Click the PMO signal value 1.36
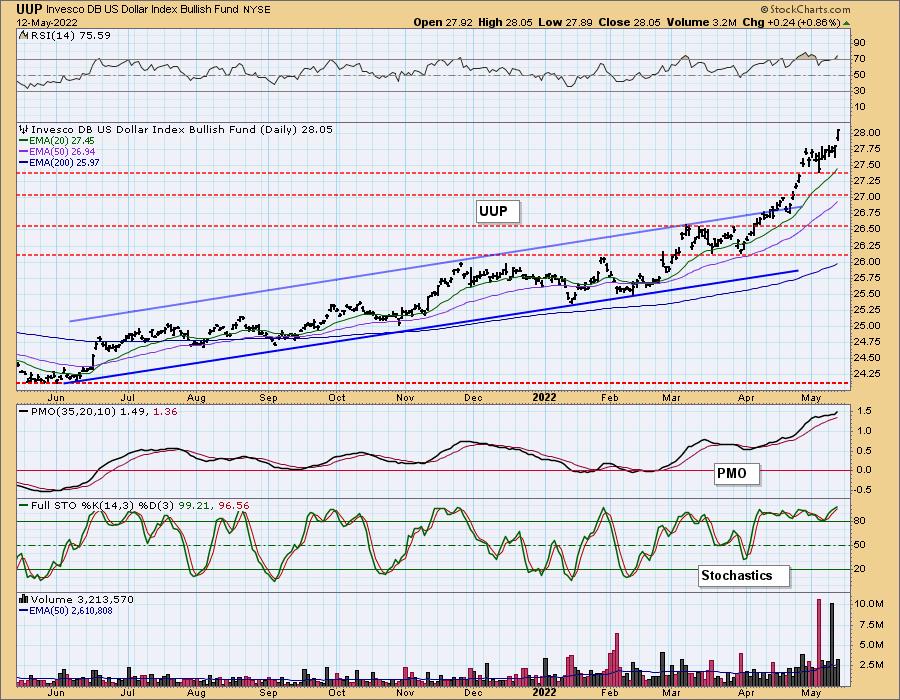This screenshot has height=700, width=900. [165, 411]
